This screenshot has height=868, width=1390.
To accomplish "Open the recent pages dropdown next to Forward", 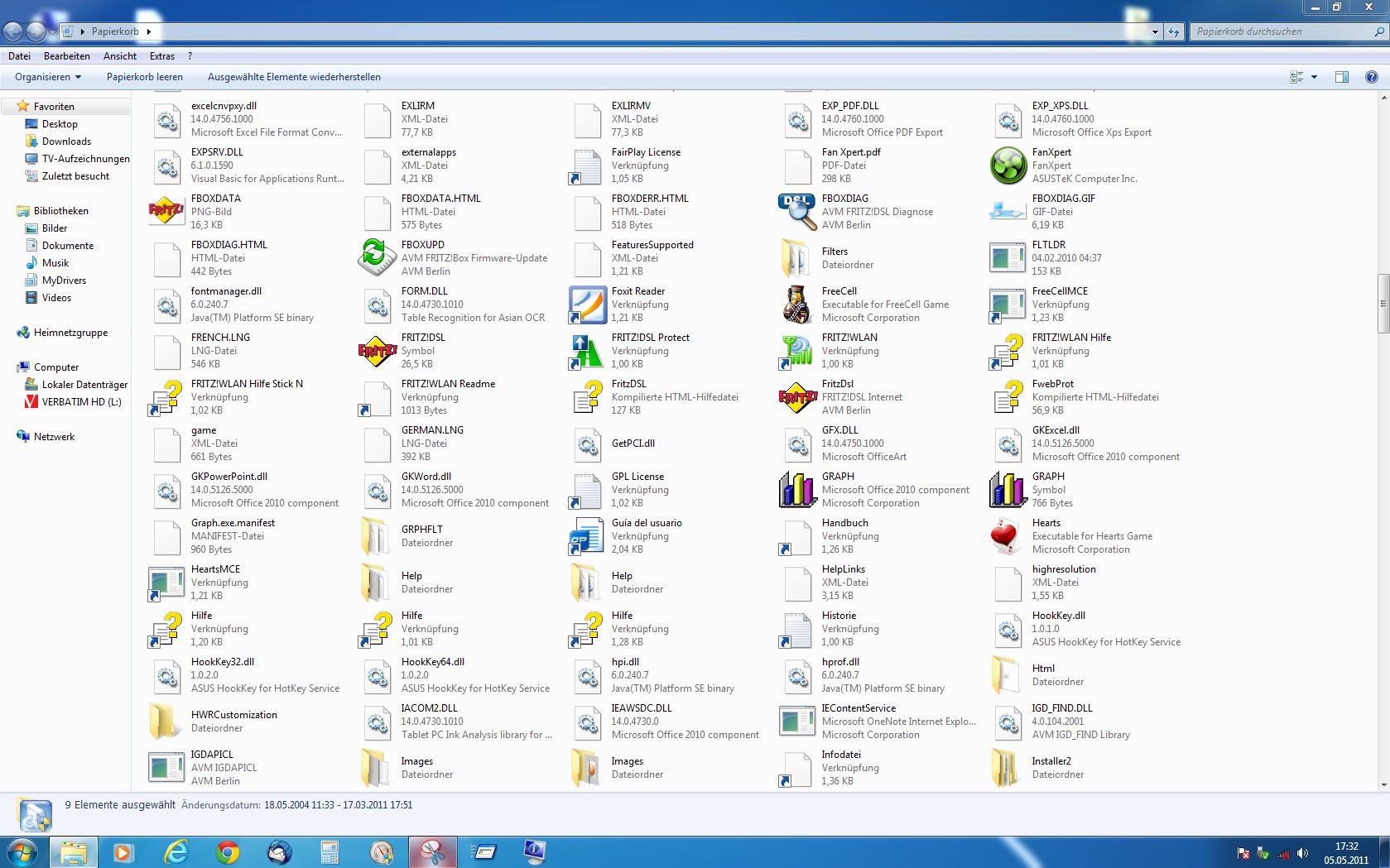I will [52, 31].
